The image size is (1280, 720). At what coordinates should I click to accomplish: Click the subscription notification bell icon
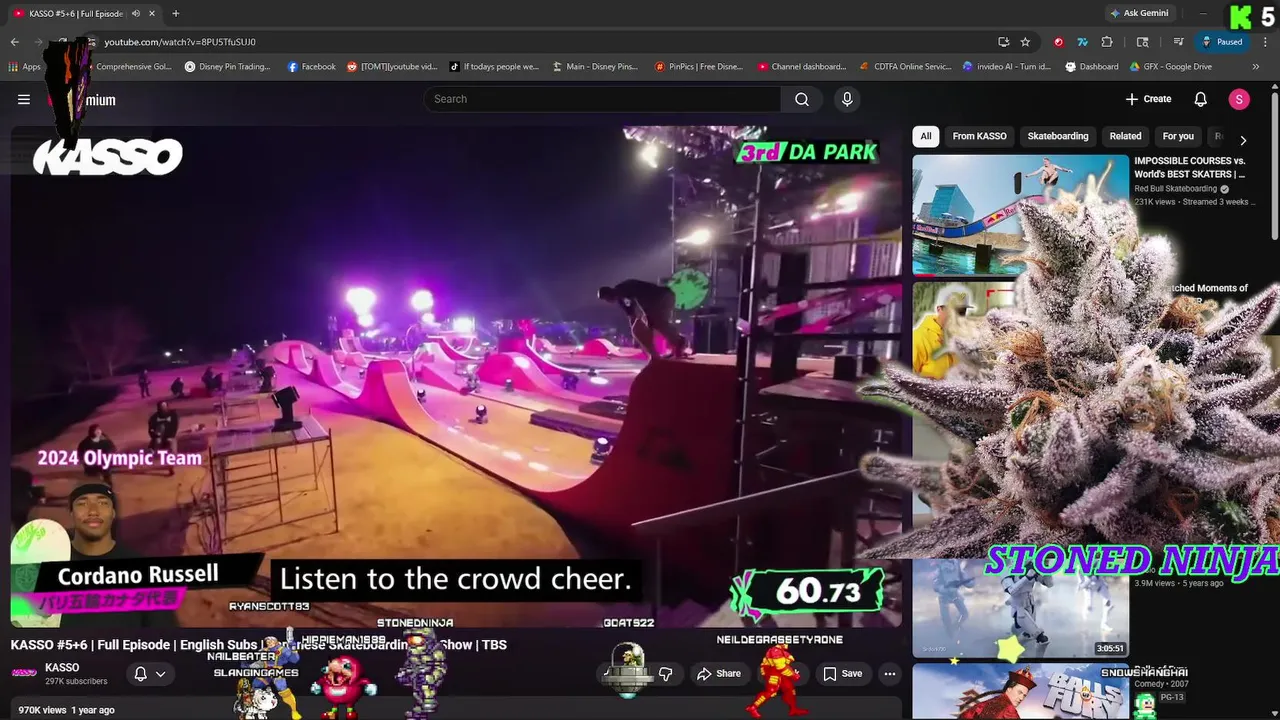click(x=141, y=674)
